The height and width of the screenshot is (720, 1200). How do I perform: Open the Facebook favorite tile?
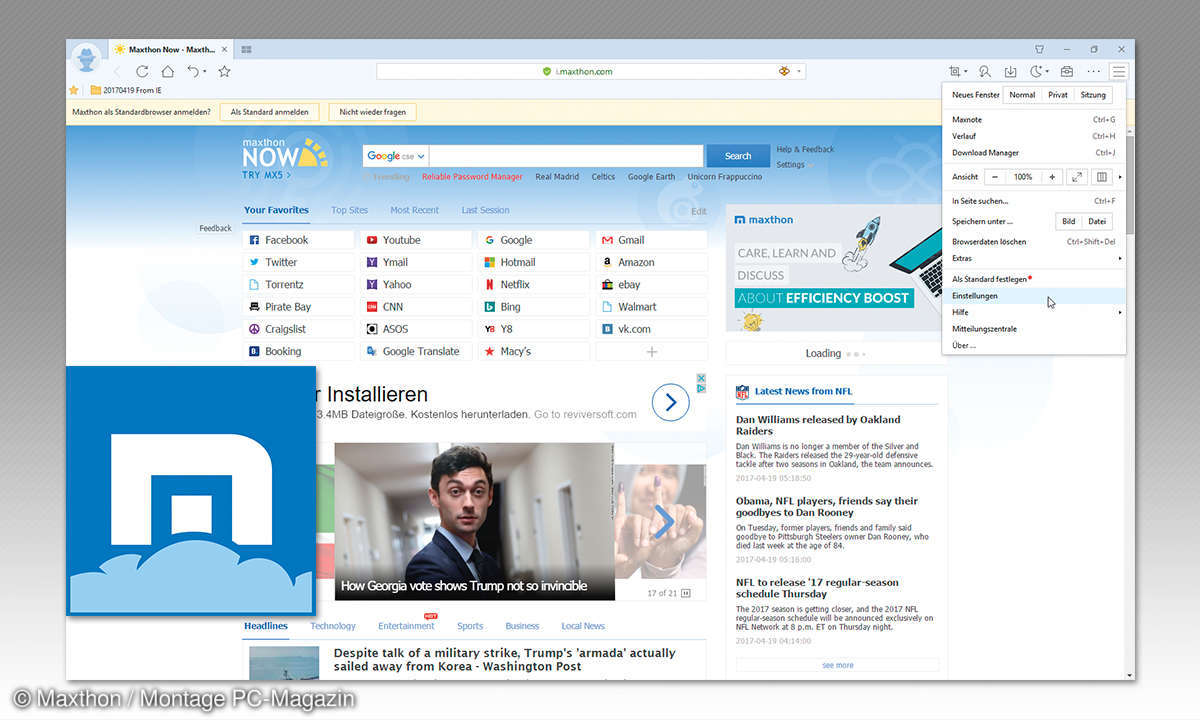(298, 240)
